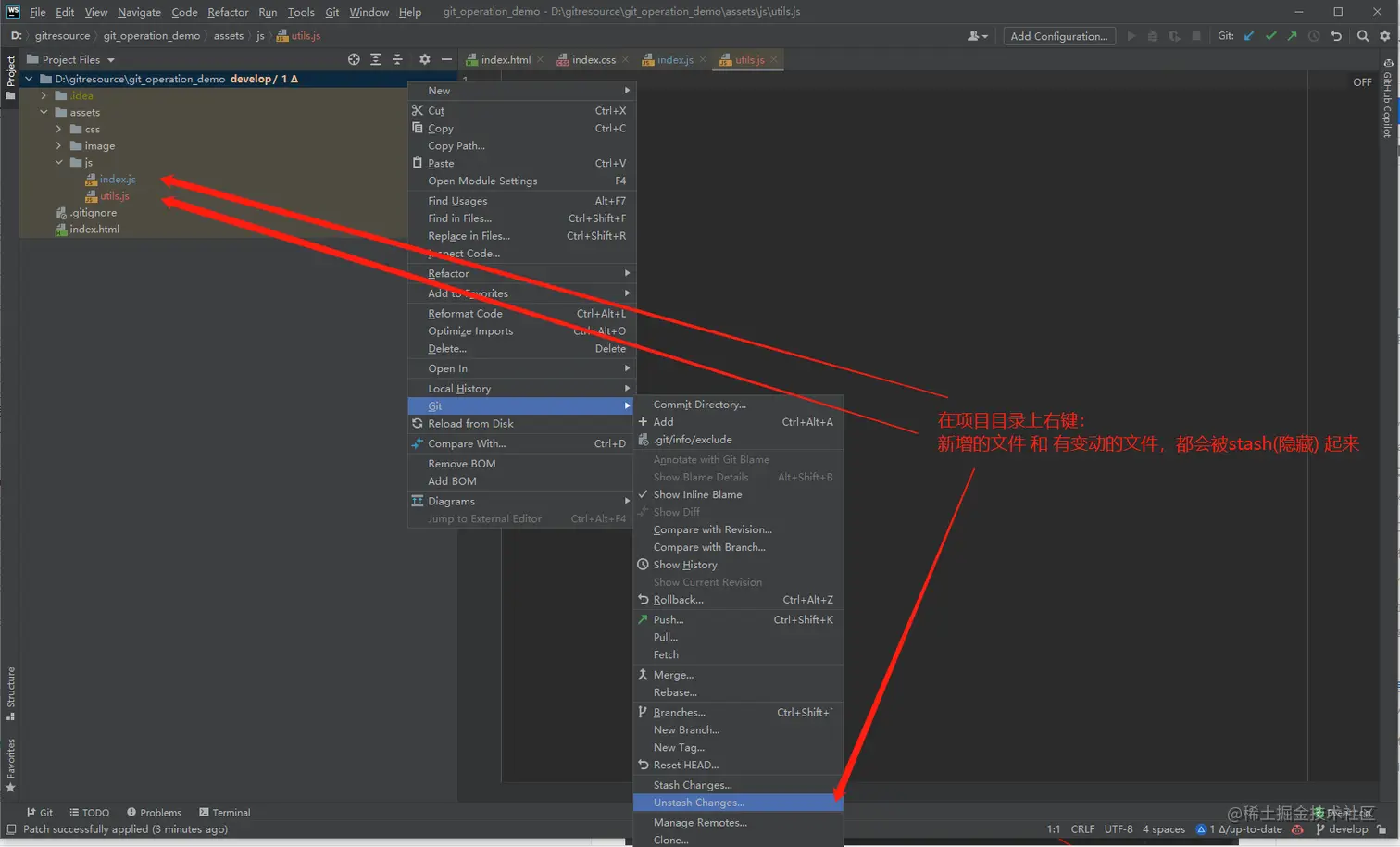Click the gitresource breadcrumb
The height and width of the screenshot is (847, 1400).
pos(62,36)
